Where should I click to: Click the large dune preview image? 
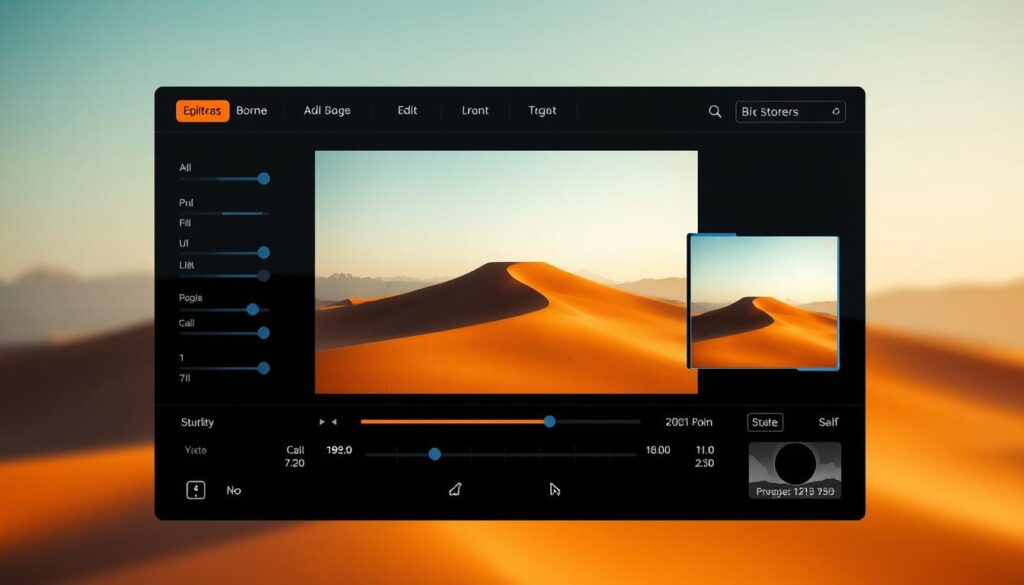(x=506, y=272)
